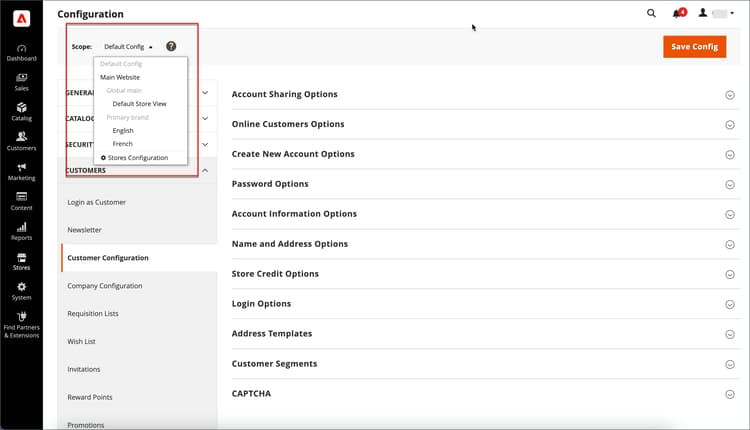Screen dimensions: 750x430
Task: Select French store view in scope menu
Action: click(x=122, y=144)
